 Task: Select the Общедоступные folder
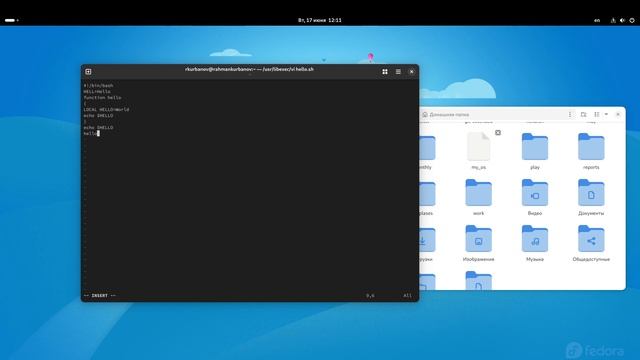pyautogui.click(x=591, y=242)
